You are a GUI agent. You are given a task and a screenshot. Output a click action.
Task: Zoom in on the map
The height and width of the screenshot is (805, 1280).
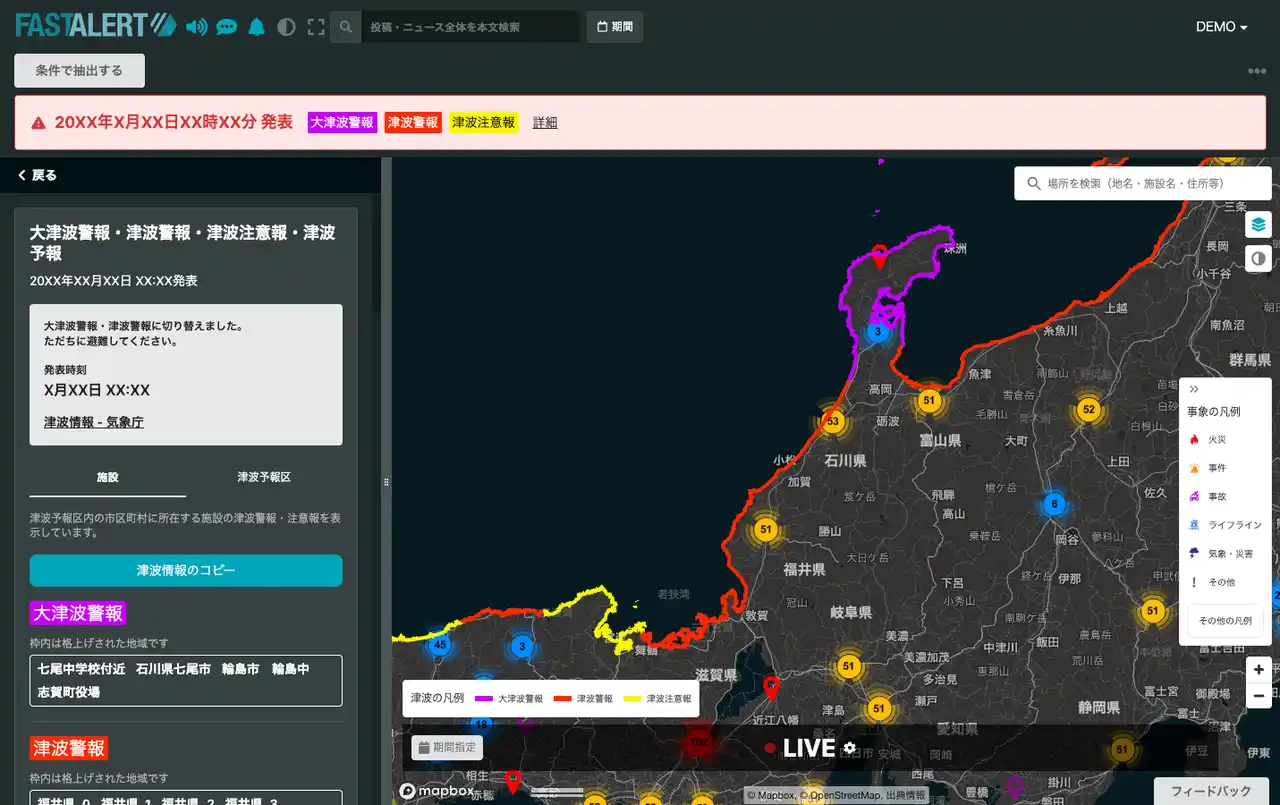click(x=1258, y=670)
